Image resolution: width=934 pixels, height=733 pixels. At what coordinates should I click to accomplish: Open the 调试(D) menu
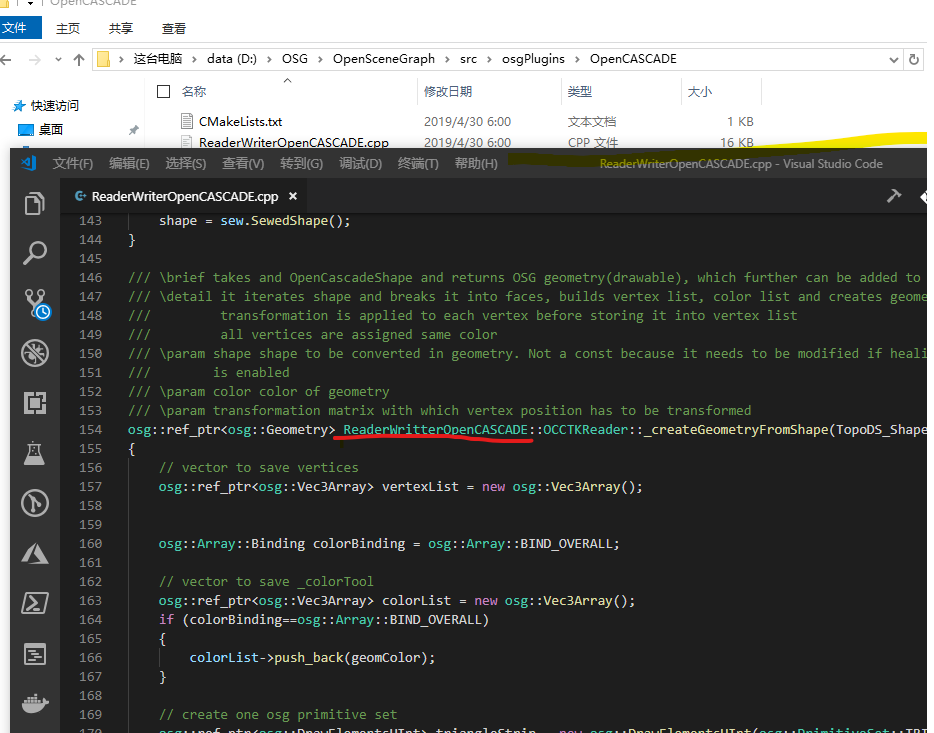tap(360, 163)
